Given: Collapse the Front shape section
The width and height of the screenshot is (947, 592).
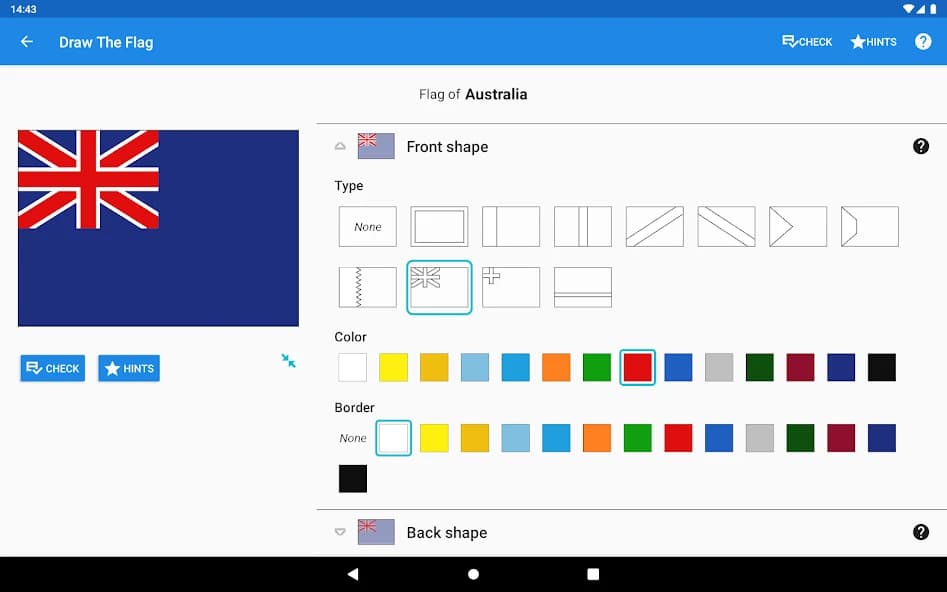Looking at the screenshot, I should [x=340, y=146].
